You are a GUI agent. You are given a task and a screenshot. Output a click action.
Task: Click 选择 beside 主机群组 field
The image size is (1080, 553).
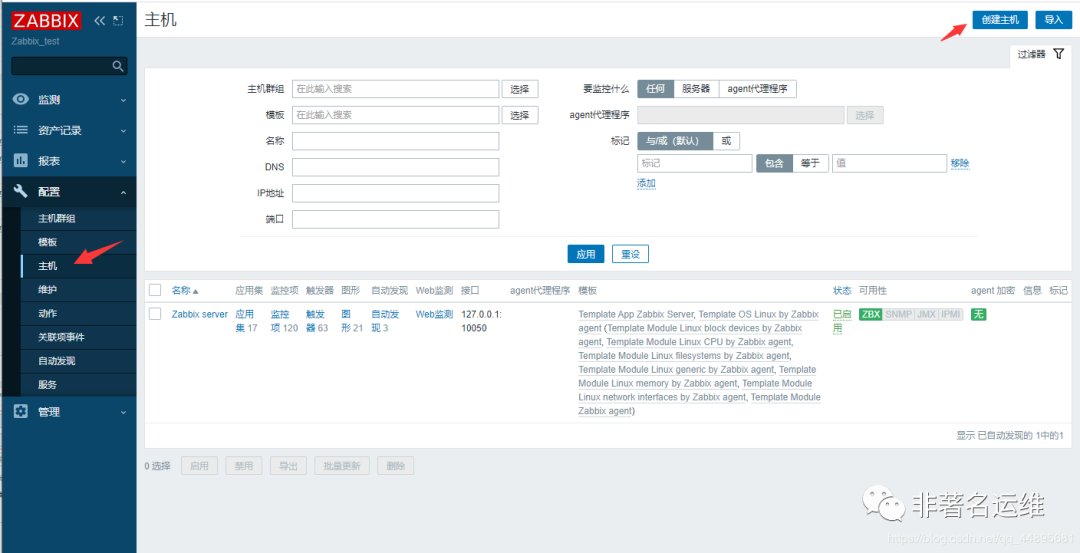[520, 89]
